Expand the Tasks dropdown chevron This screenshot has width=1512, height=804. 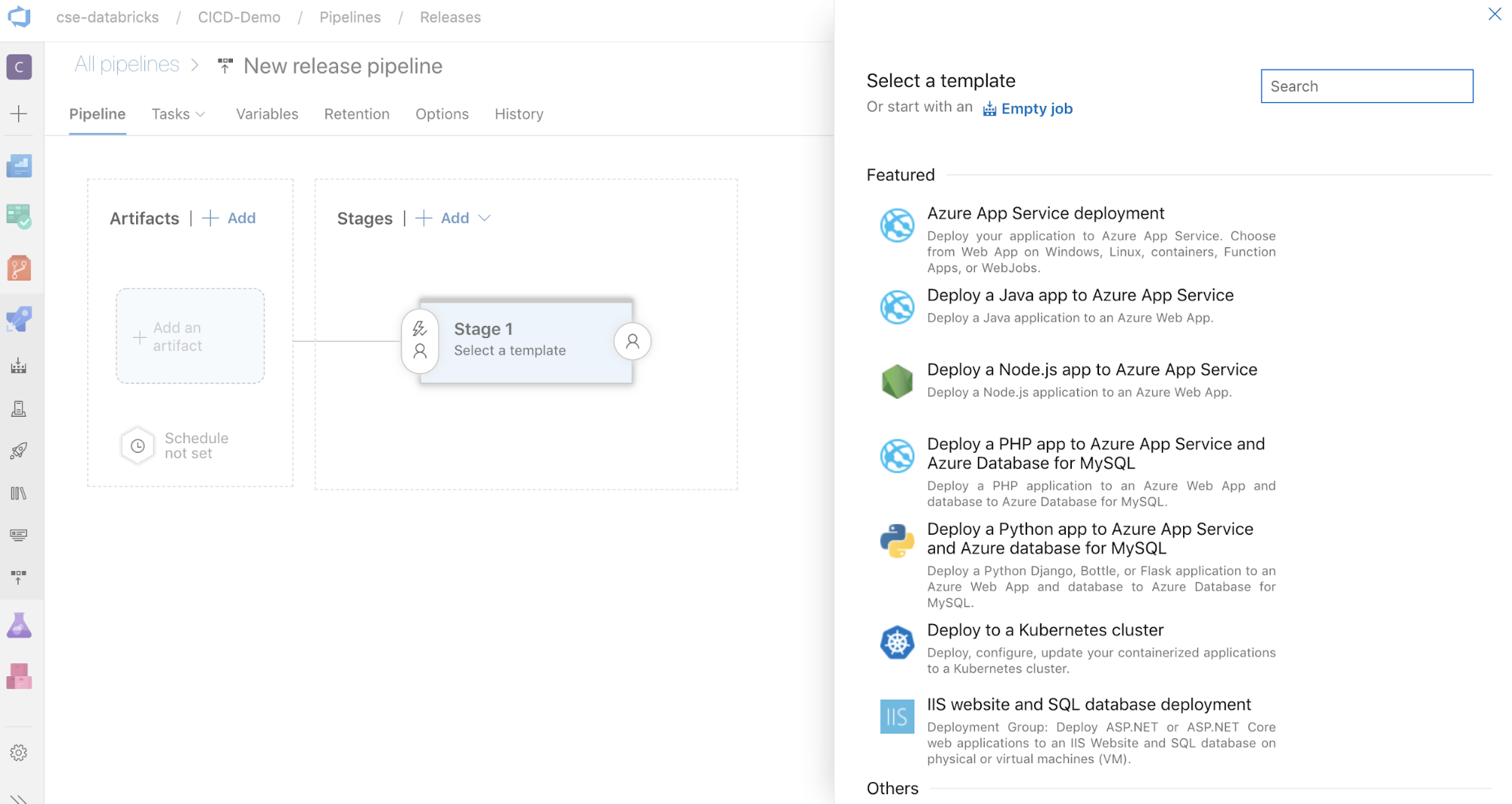click(200, 114)
